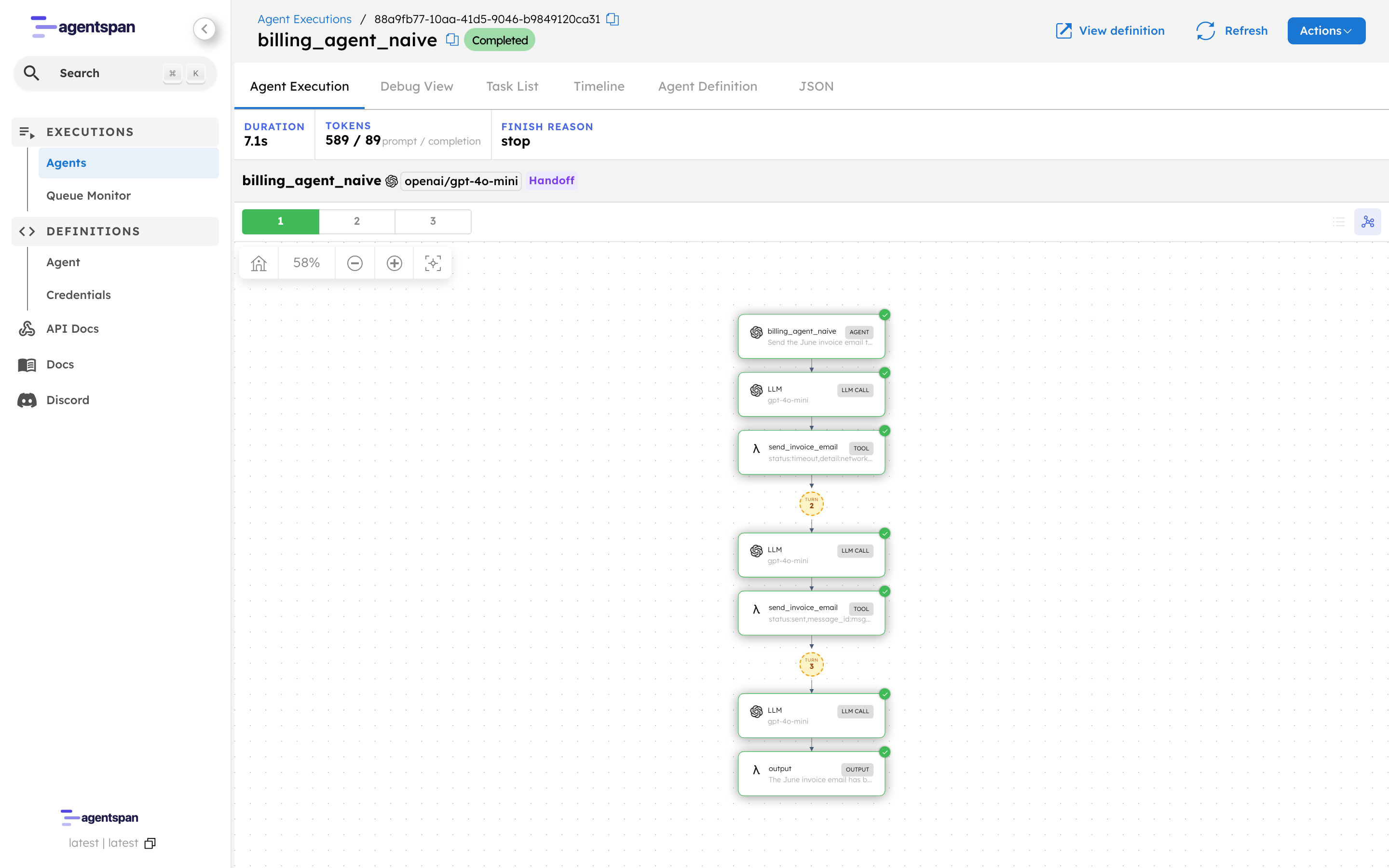The image size is (1389, 868).
Task: Switch to the Debug View tab
Action: tap(417, 86)
